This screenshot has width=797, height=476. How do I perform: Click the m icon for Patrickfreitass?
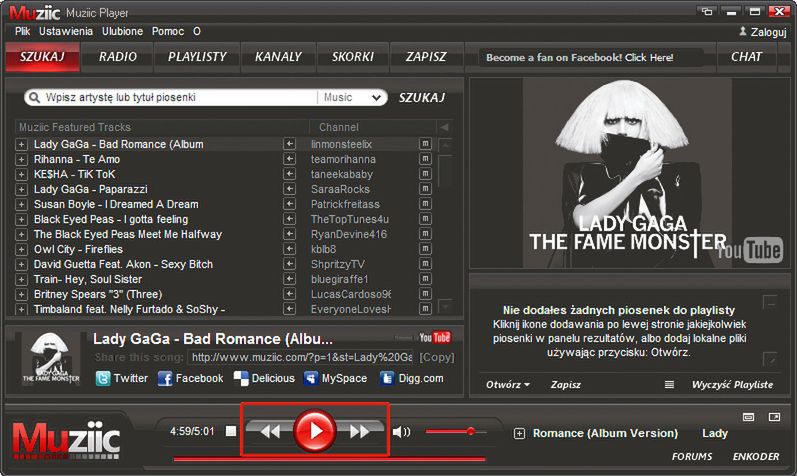425,204
